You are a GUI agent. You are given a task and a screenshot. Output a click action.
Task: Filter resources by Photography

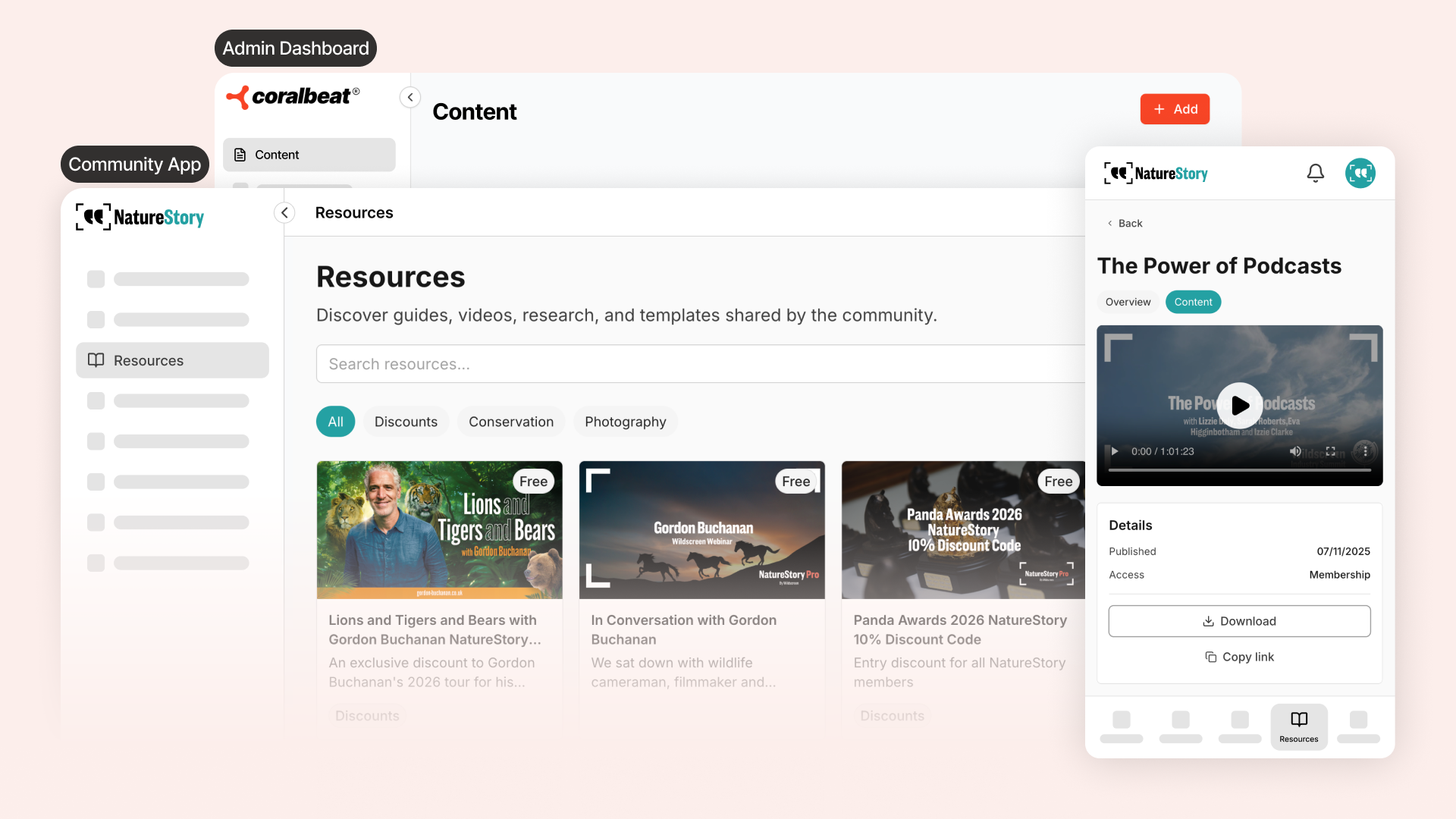tap(625, 421)
